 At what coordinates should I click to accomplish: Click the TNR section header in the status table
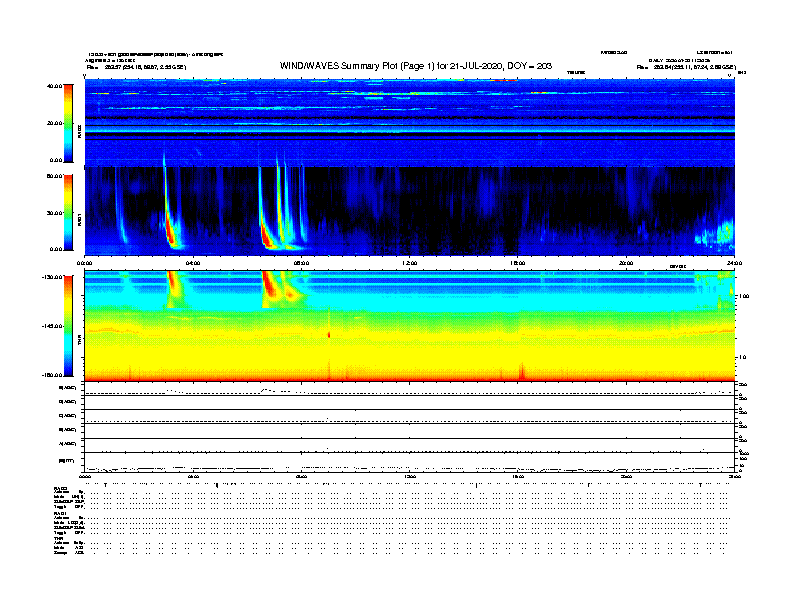(x=58, y=538)
